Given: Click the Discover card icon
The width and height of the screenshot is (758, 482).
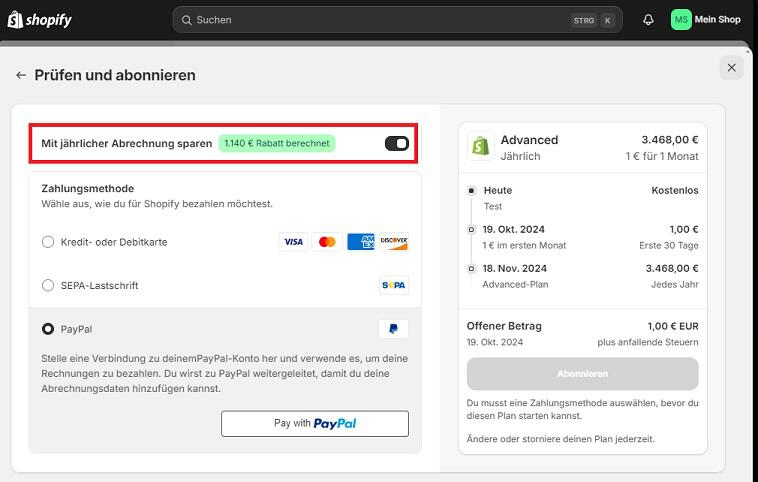Looking at the screenshot, I should coord(394,242).
